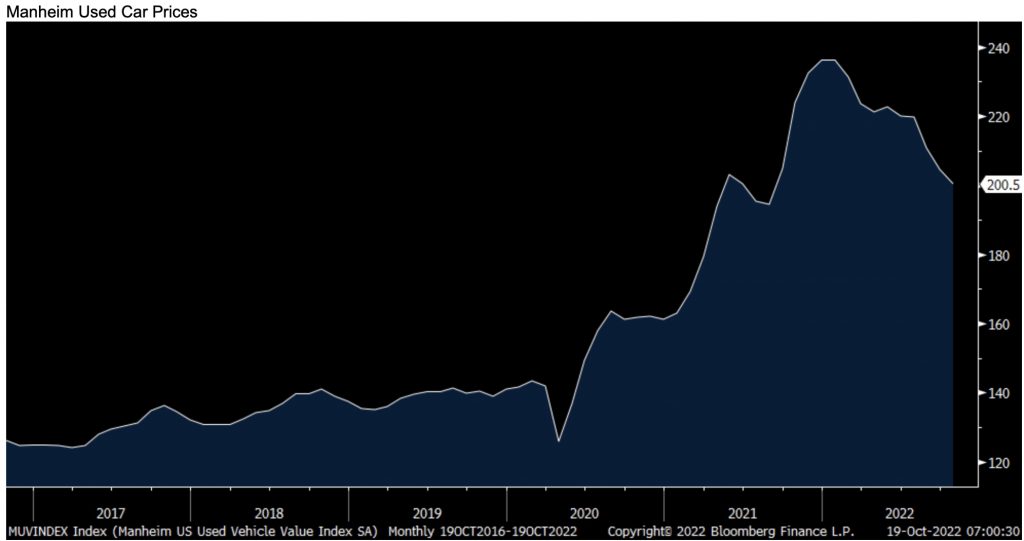Viewport: 1024px width, 541px height.
Task: Click the 180 y-axis tick label
Action: tap(1000, 256)
